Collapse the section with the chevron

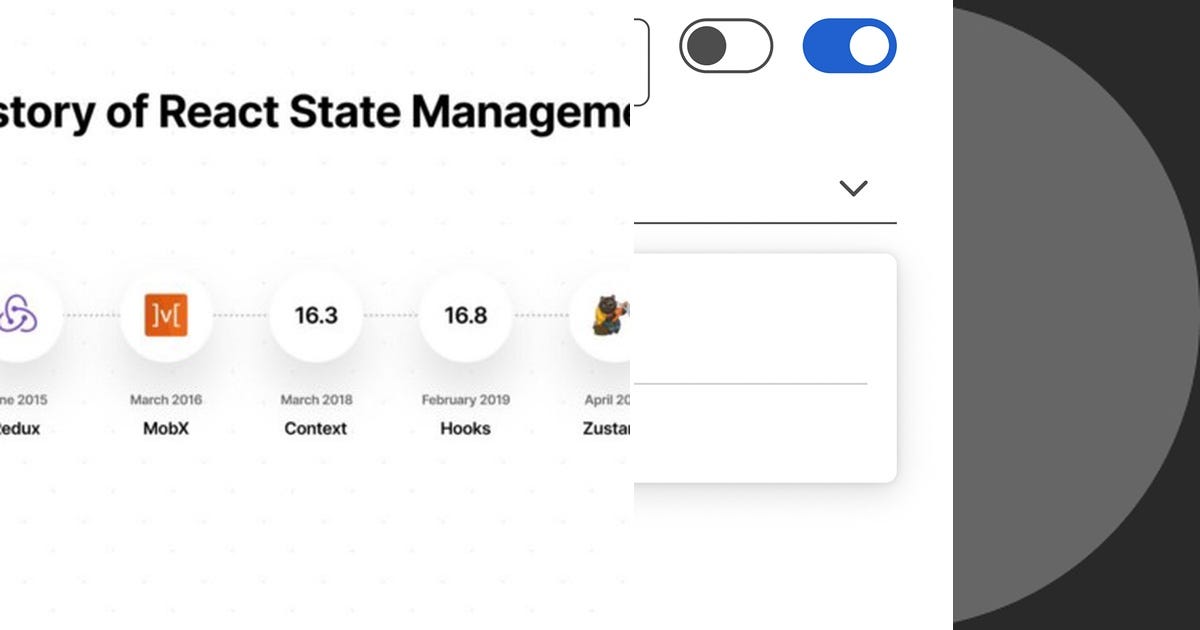(x=852, y=187)
